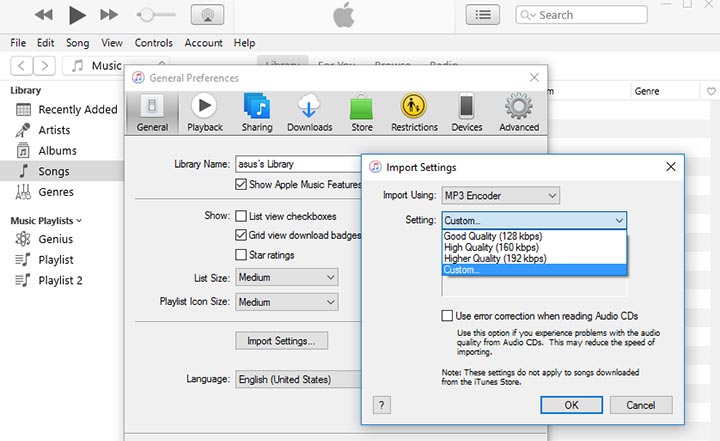The height and width of the screenshot is (441, 720).
Task: Enable Star ratings checkbox
Action: pos(241,254)
